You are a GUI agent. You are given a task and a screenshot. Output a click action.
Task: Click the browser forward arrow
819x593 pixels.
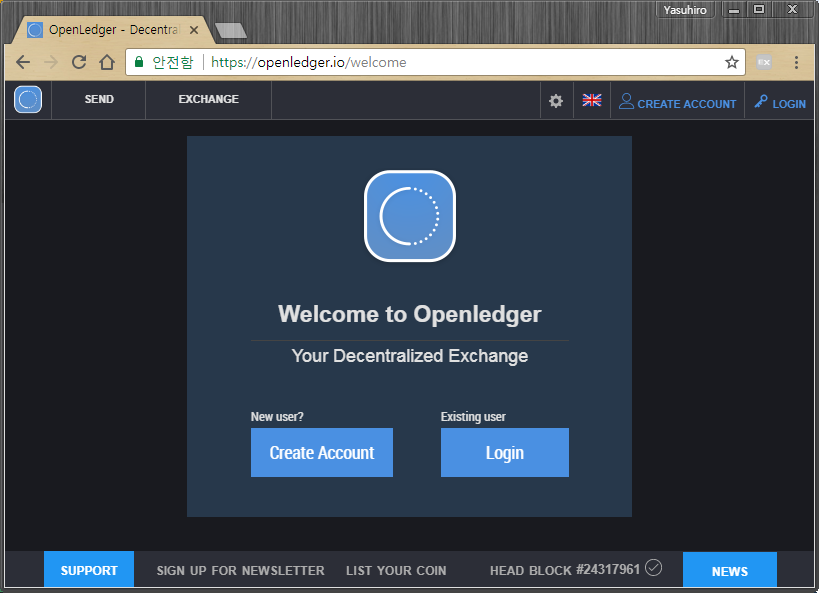pyautogui.click(x=51, y=63)
